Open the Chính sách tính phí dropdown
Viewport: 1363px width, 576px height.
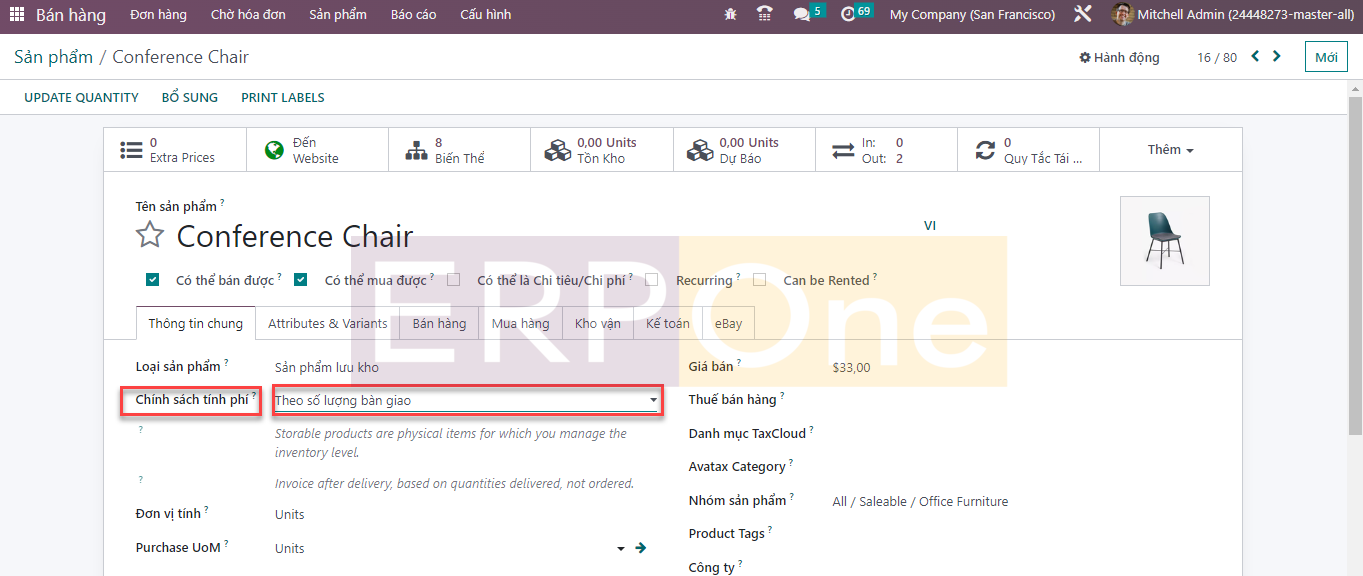pyautogui.click(x=467, y=401)
